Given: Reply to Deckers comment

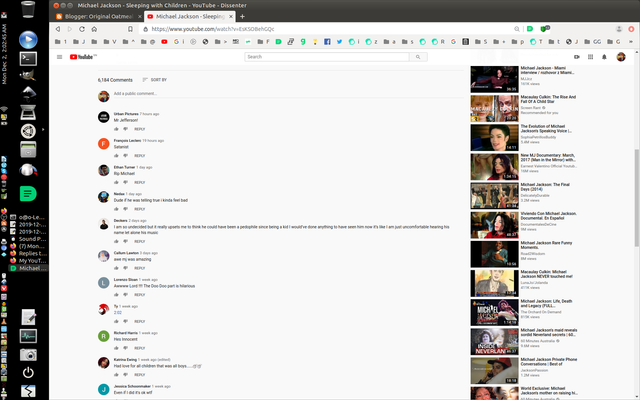Looking at the screenshot, I should (140, 241).
